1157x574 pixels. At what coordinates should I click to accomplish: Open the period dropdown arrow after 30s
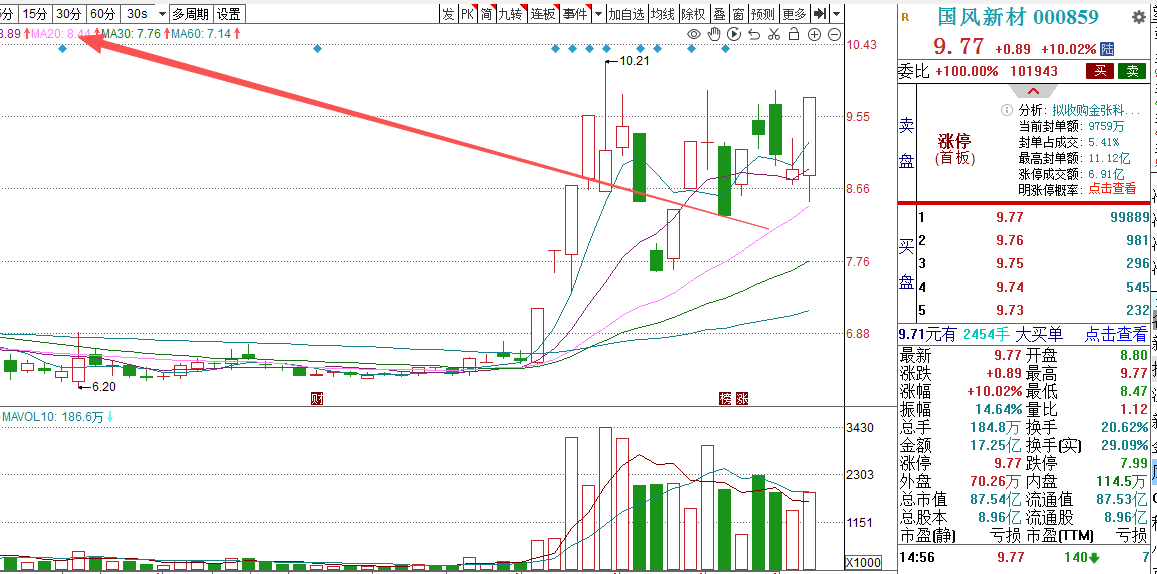(x=162, y=14)
